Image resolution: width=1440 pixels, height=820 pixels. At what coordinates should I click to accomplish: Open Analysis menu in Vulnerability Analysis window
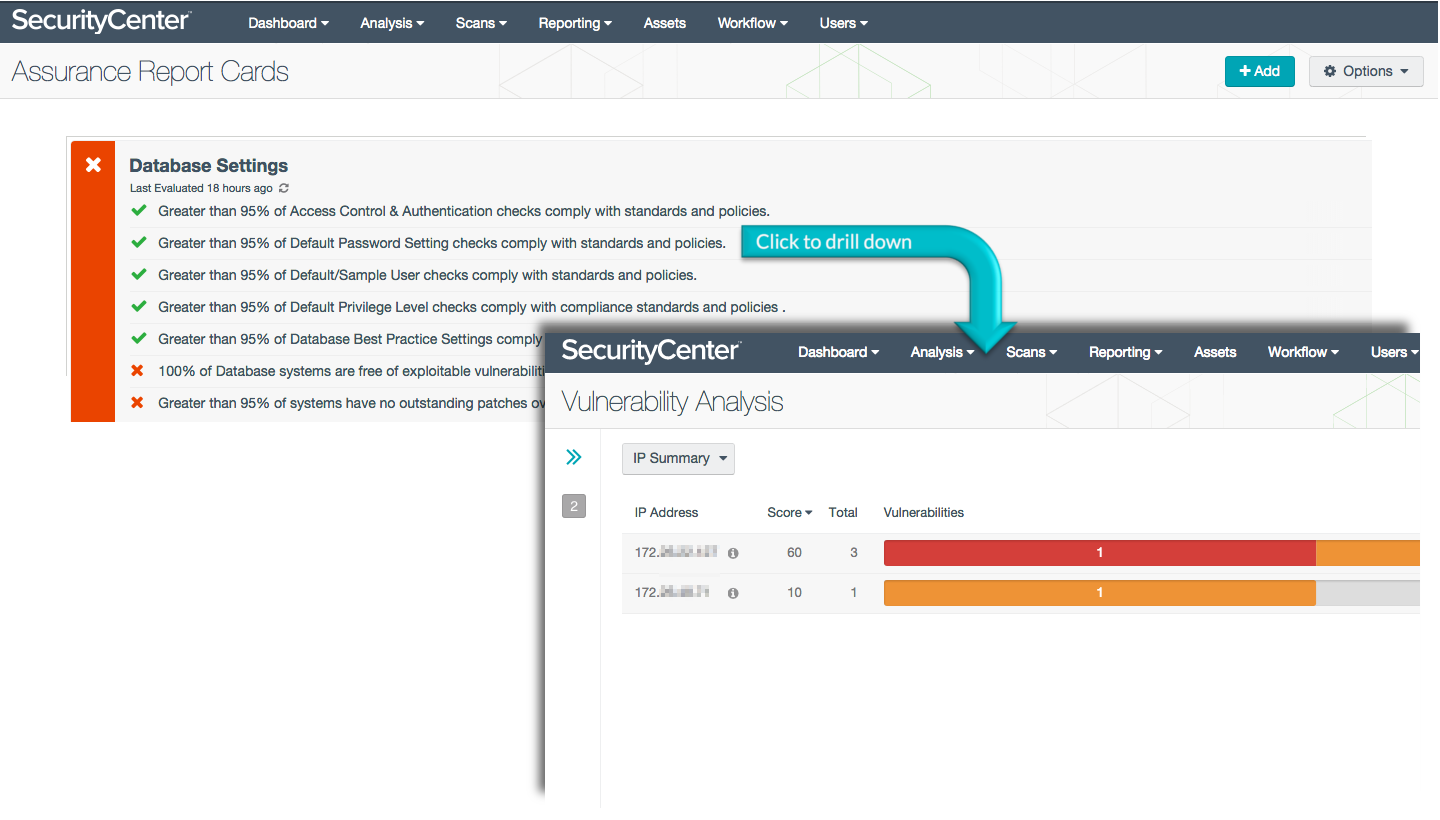pos(942,352)
